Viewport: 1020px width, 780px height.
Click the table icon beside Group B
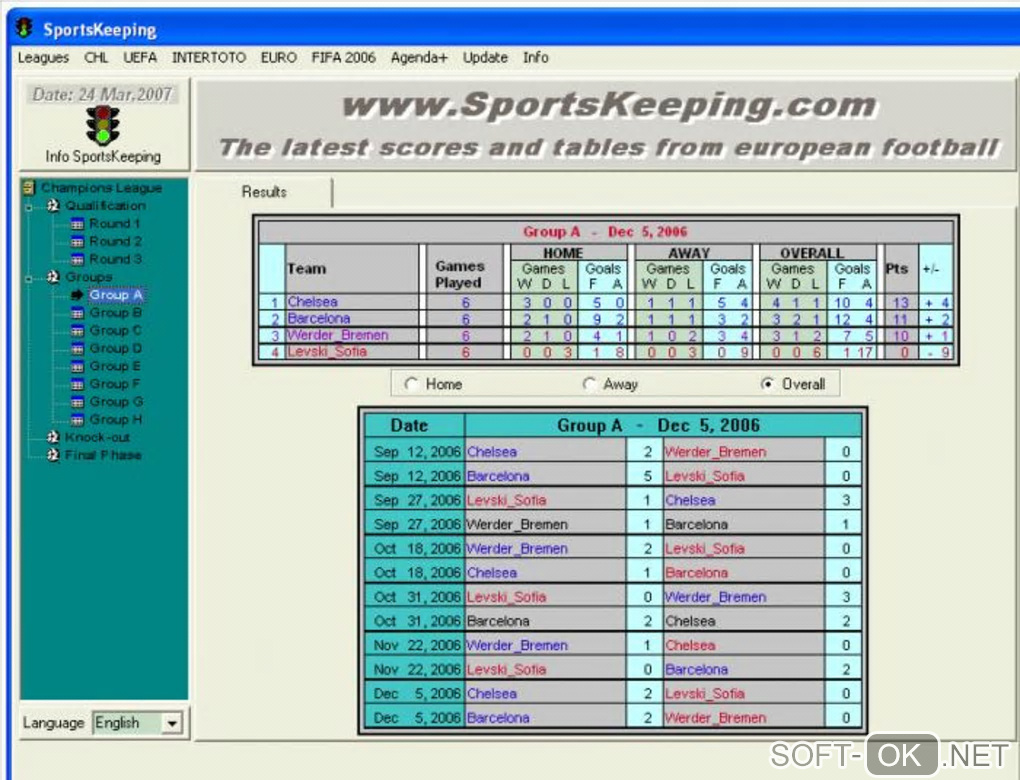[77, 313]
